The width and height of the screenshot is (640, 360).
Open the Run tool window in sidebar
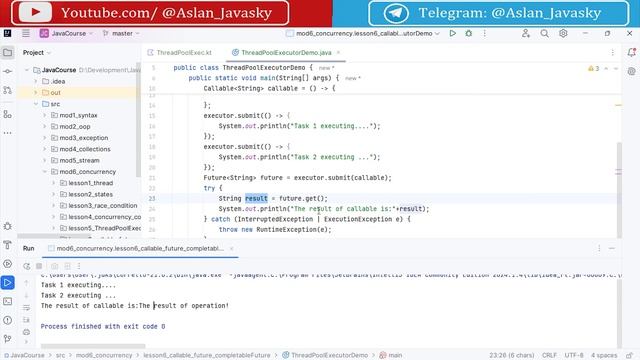pos(7,282)
